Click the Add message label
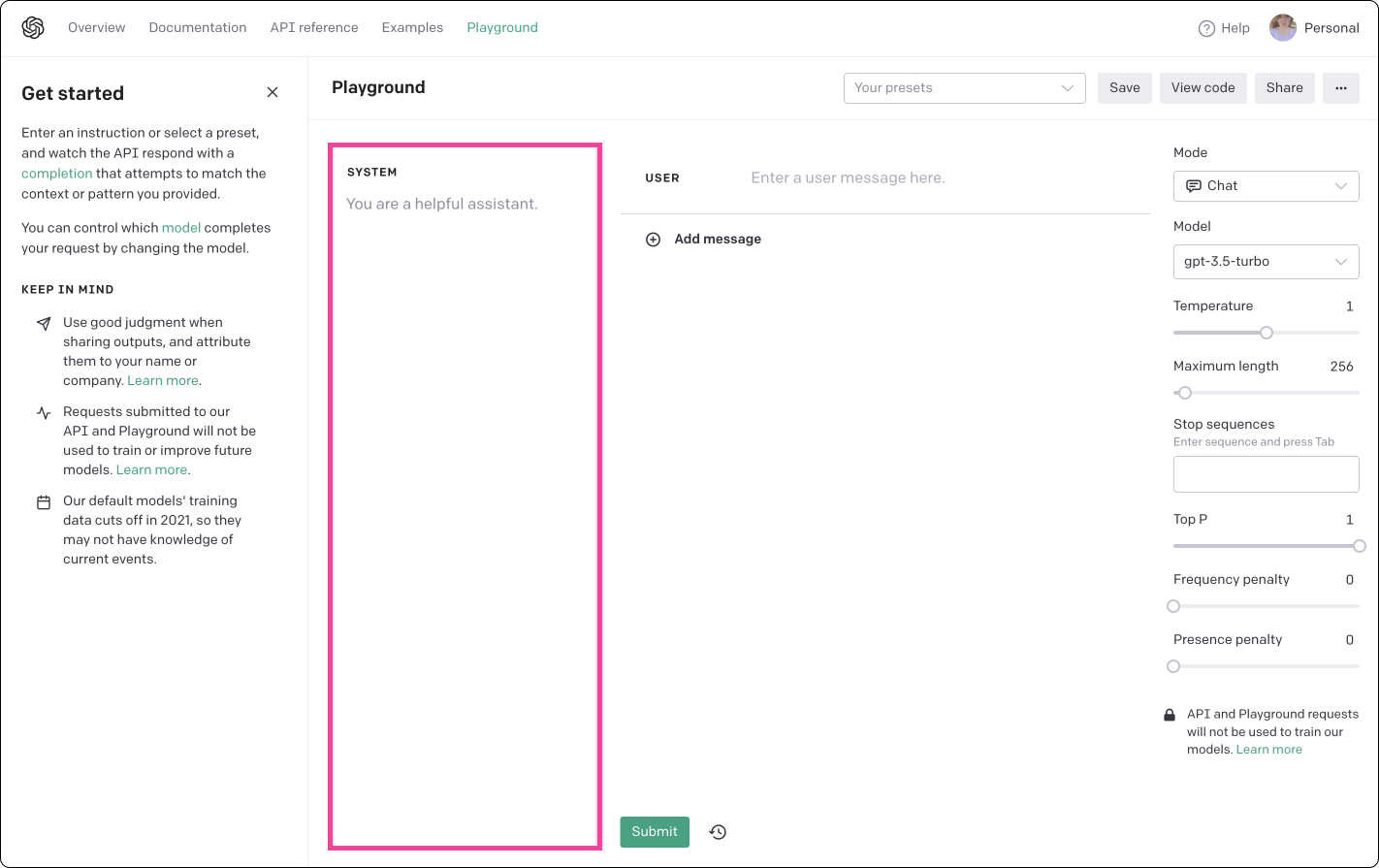Image resolution: width=1379 pixels, height=868 pixels. coord(718,239)
